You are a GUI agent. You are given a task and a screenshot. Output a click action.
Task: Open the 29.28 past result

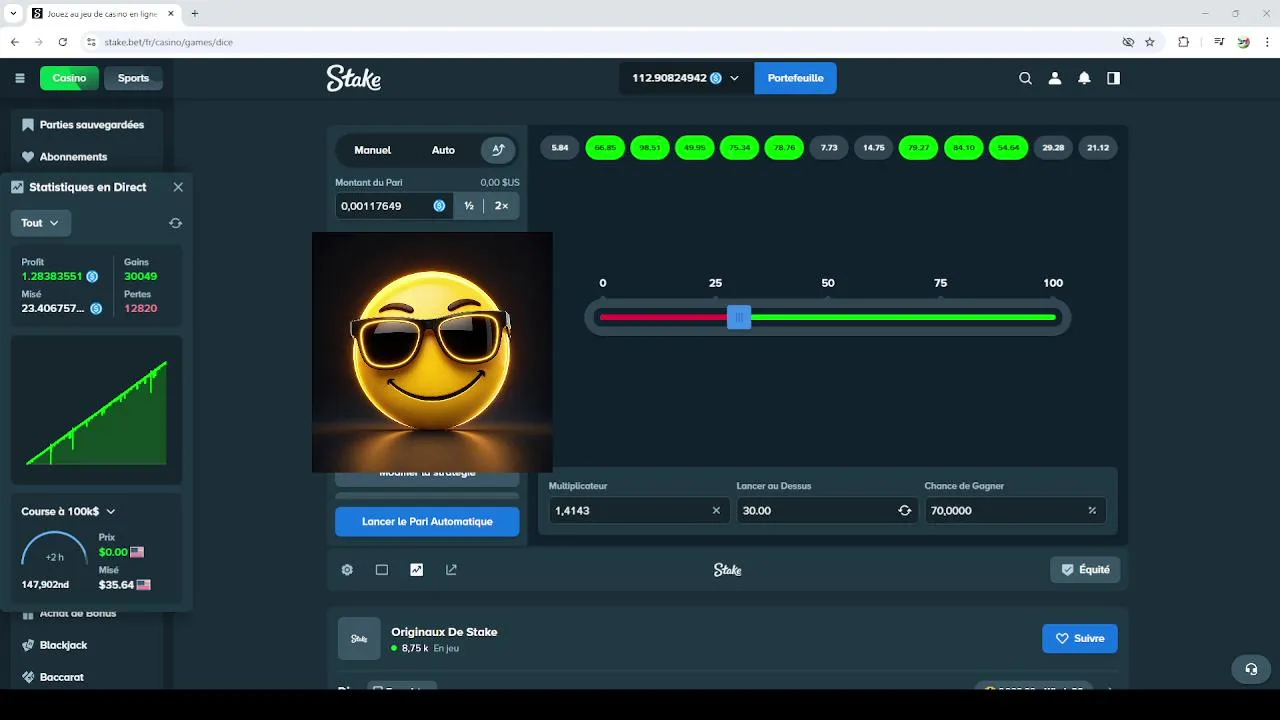(1053, 148)
